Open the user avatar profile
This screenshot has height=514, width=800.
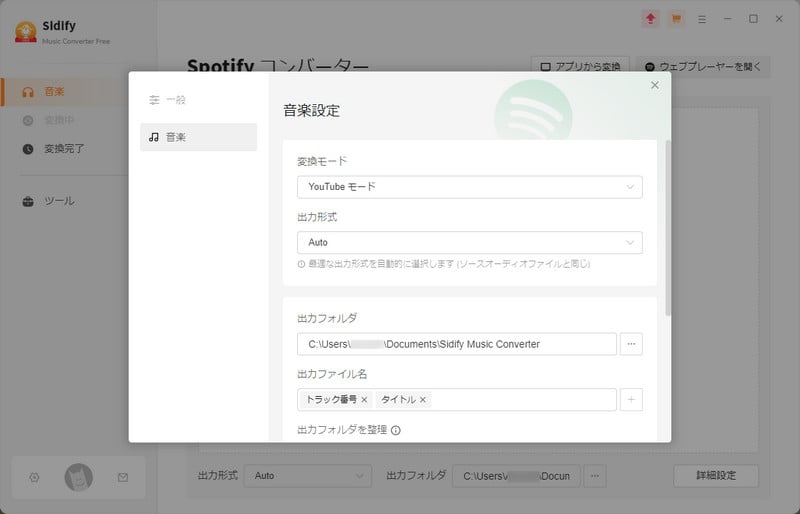point(79,477)
